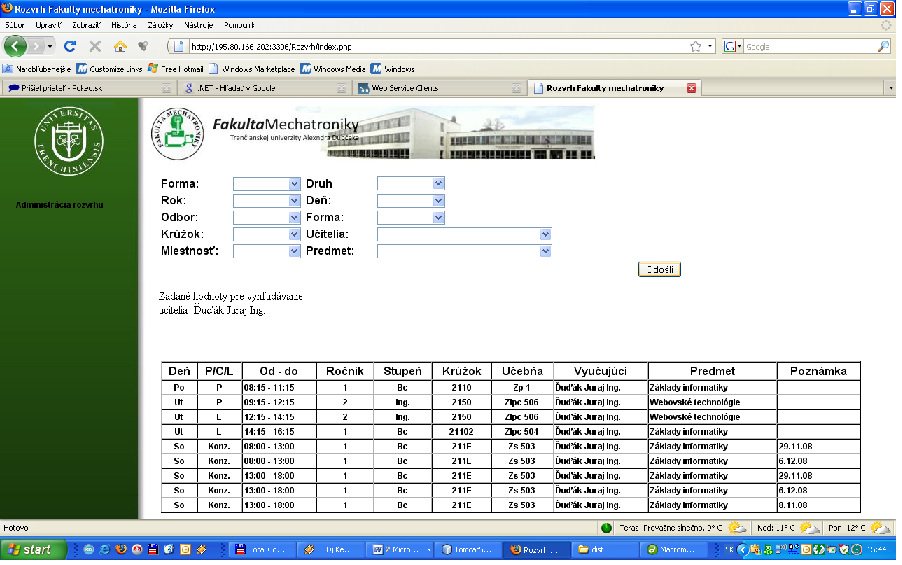Open the Customize Links bookmark
This screenshot has width=902, height=565.
109,68
